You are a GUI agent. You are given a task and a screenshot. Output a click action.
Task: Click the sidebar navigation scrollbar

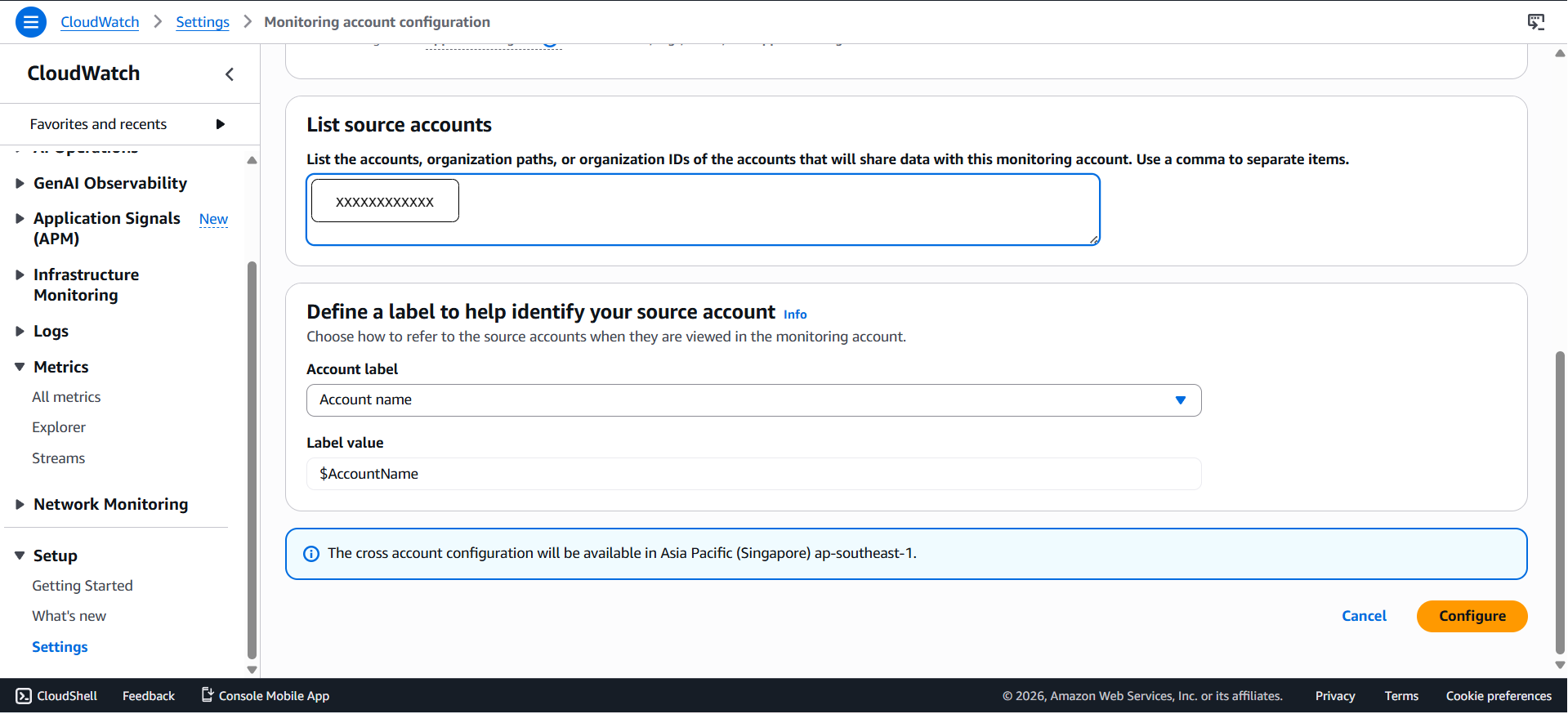click(252, 460)
